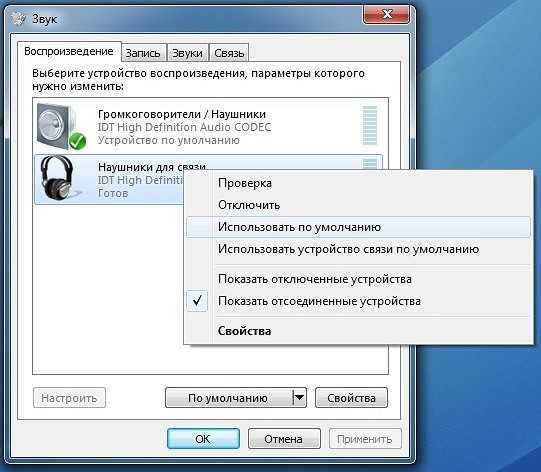The height and width of the screenshot is (472, 541).
Task: Click the Готов status text
Action: coord(113,193)
